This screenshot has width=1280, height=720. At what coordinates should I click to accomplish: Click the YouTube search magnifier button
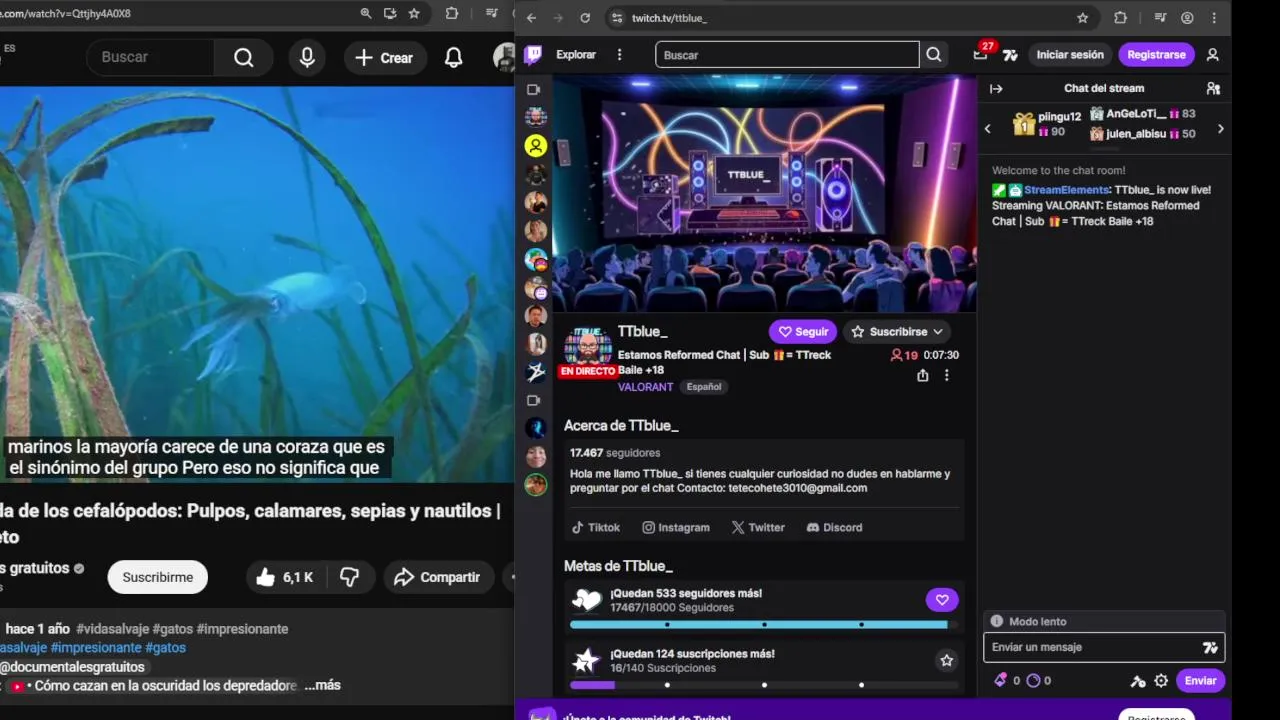[x=244, y=58]
